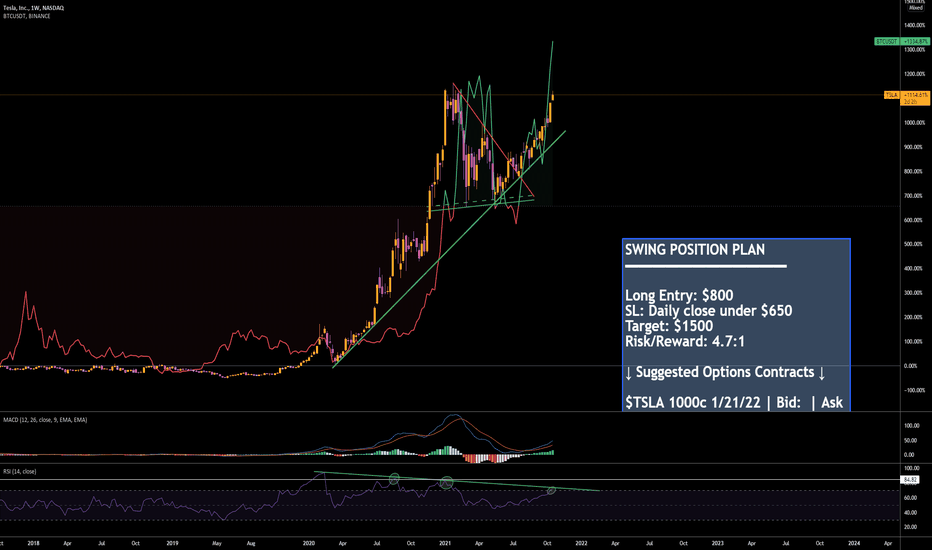Click the RSI scale value 60.00
The width and height of the screenshot is (932, 550).
click(910, 498)
